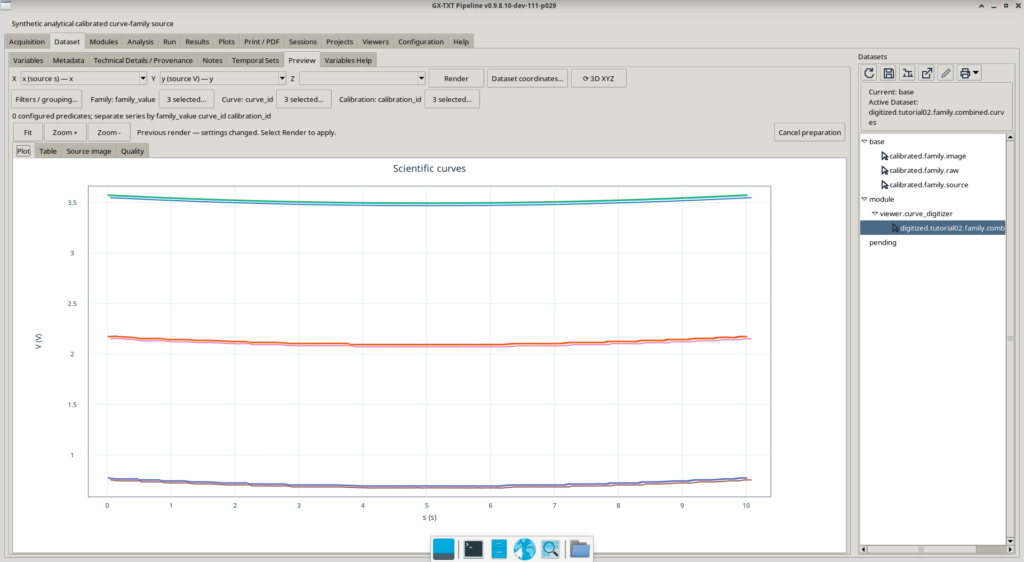Open the Temporal Sets sub-tab
The image size is (1024, 562).
[x=255, y=60]
